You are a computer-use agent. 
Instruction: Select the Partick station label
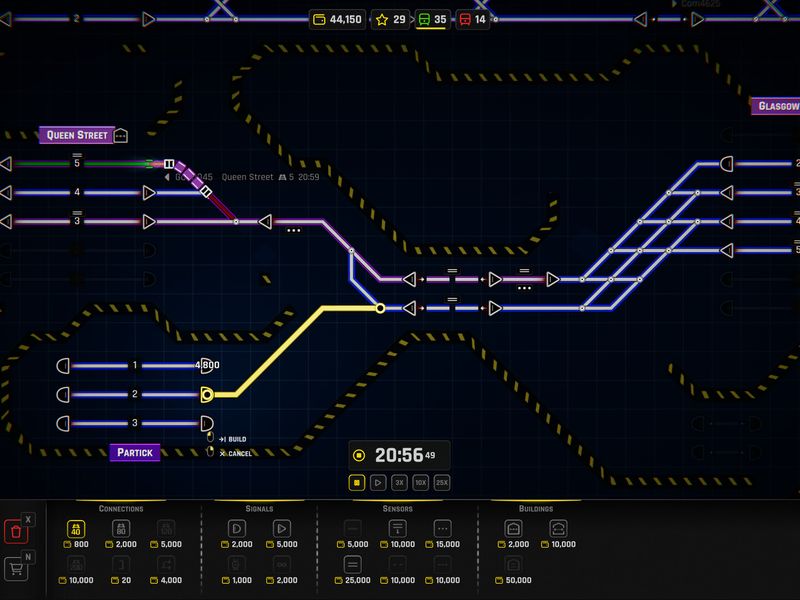(x=135, y=453)
